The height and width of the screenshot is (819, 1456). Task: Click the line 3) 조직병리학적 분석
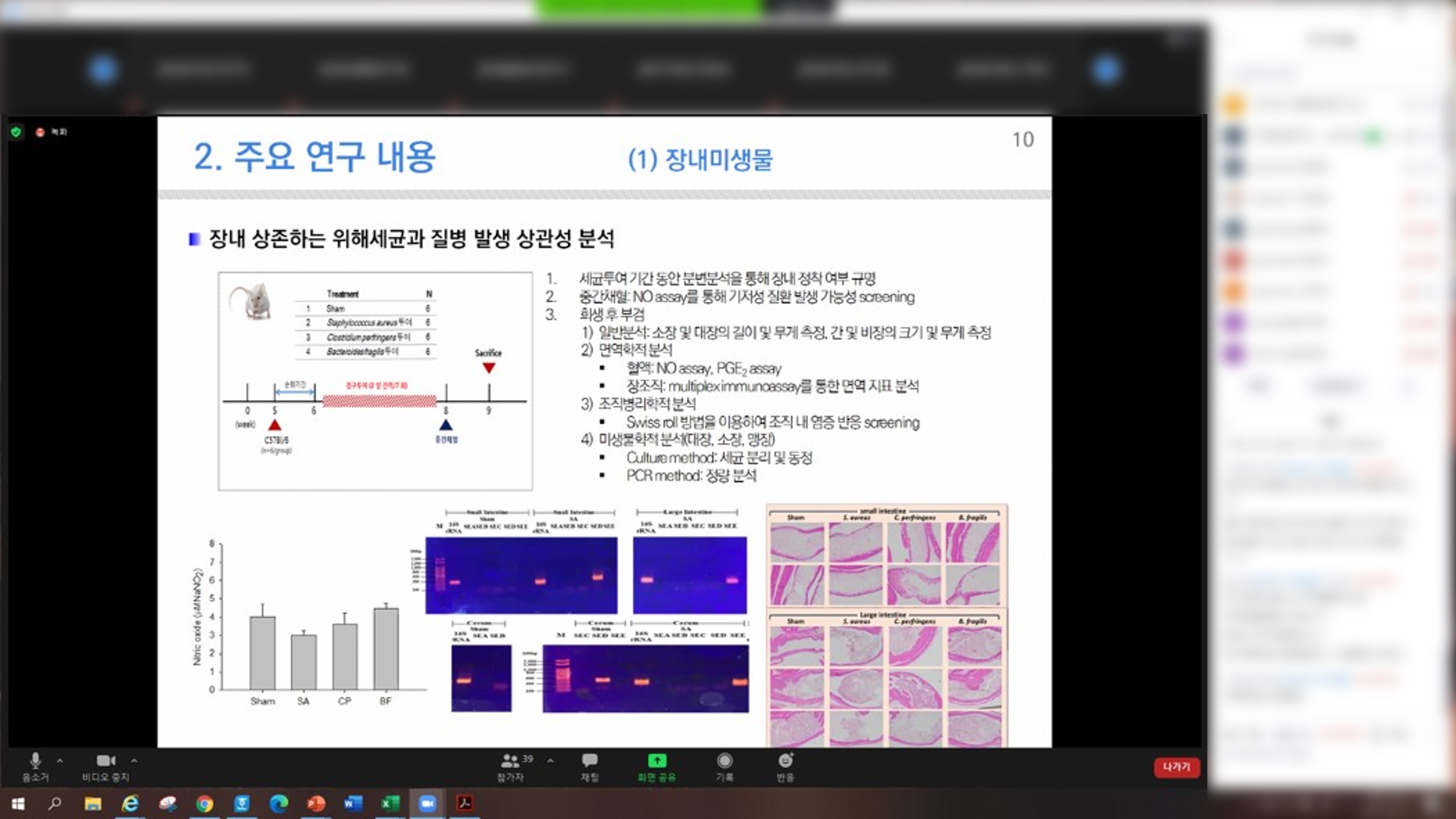[x=638, y=404]
